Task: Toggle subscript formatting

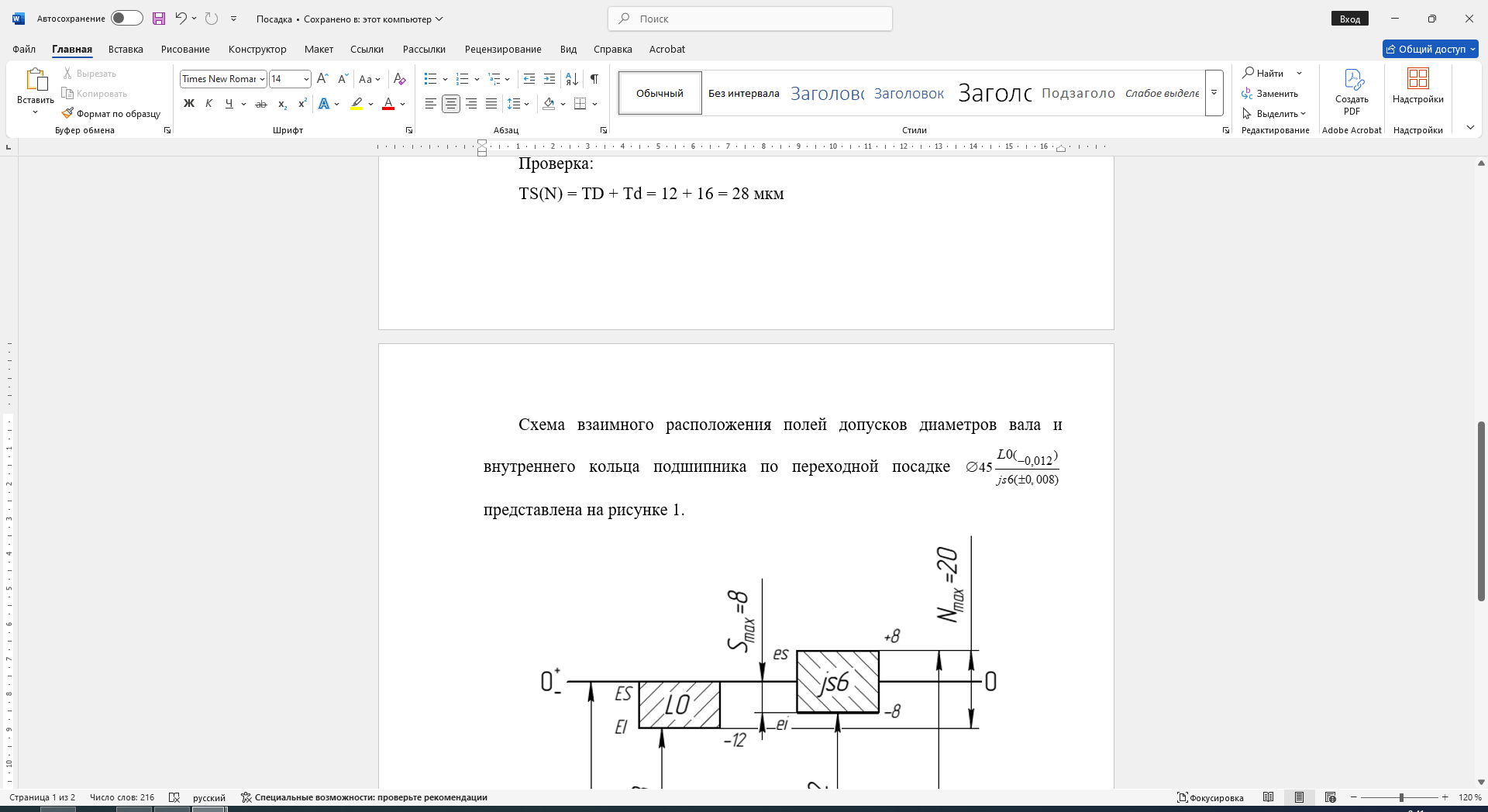Action: [x=282, y=104]
